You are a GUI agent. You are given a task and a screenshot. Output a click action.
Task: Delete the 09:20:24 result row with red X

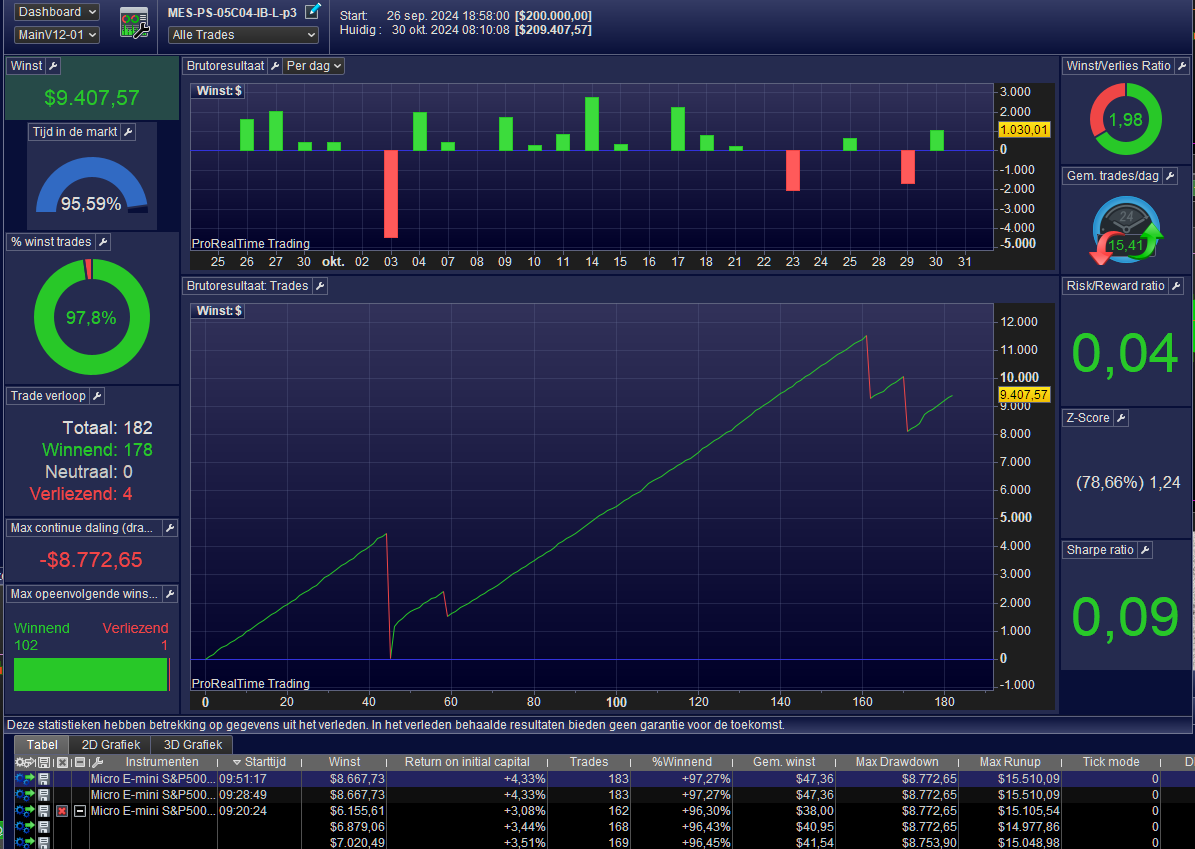(x=62, y=811)
